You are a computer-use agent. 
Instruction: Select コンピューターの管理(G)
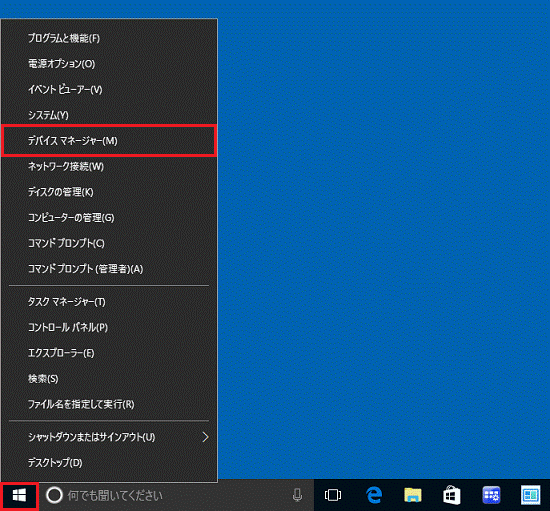(x=109, y=217)
